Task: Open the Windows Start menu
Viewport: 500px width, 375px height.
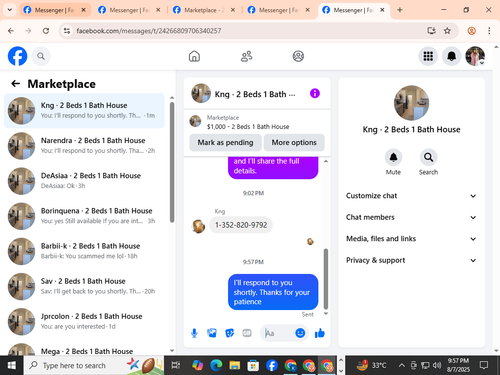Action: pyautogui.click(x=12, y=365)
